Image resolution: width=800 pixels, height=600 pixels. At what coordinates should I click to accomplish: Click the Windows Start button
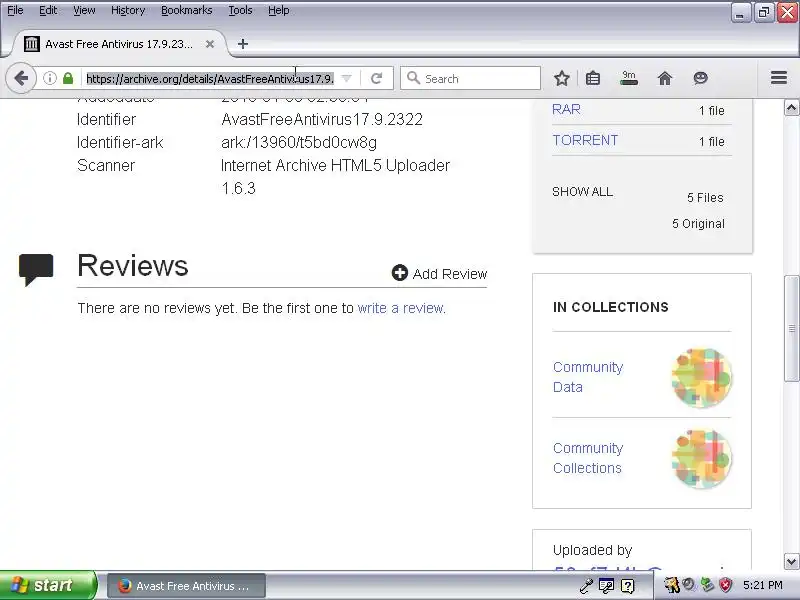[48, 585]
